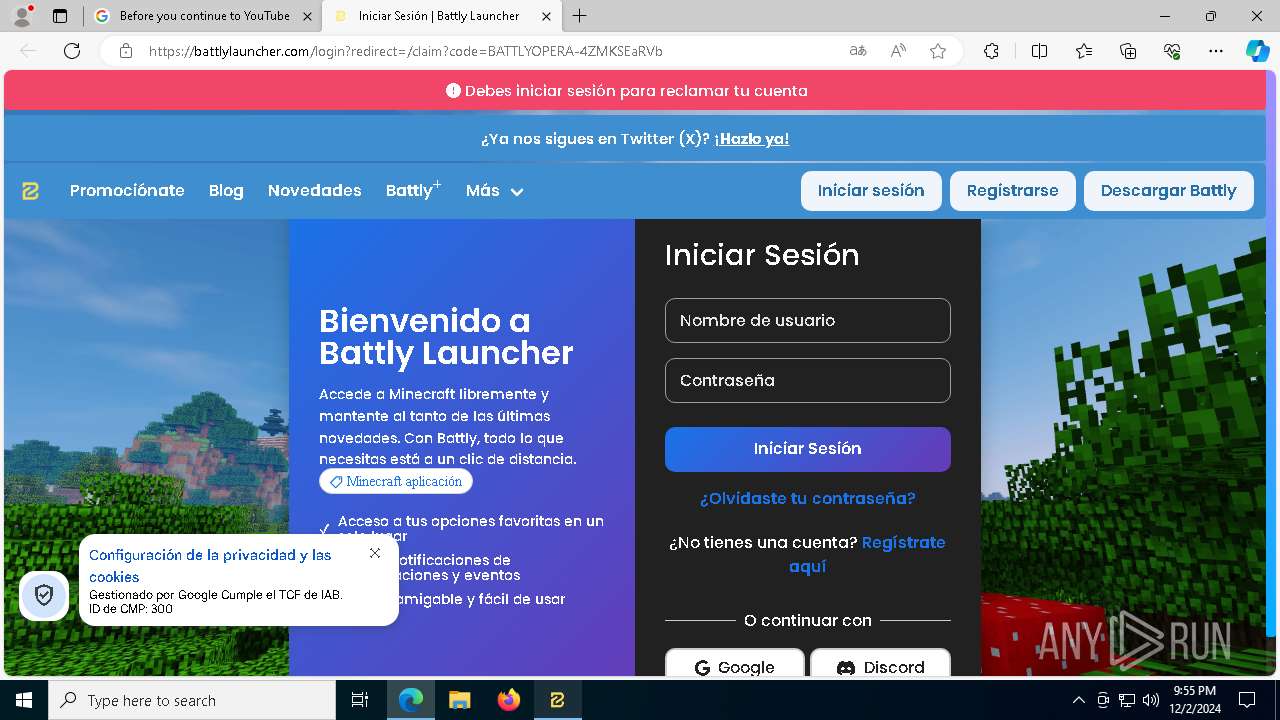Open Windows Start menu
Image resolution: width=1280 pixels, height=720 pixels.
(24, 700)
